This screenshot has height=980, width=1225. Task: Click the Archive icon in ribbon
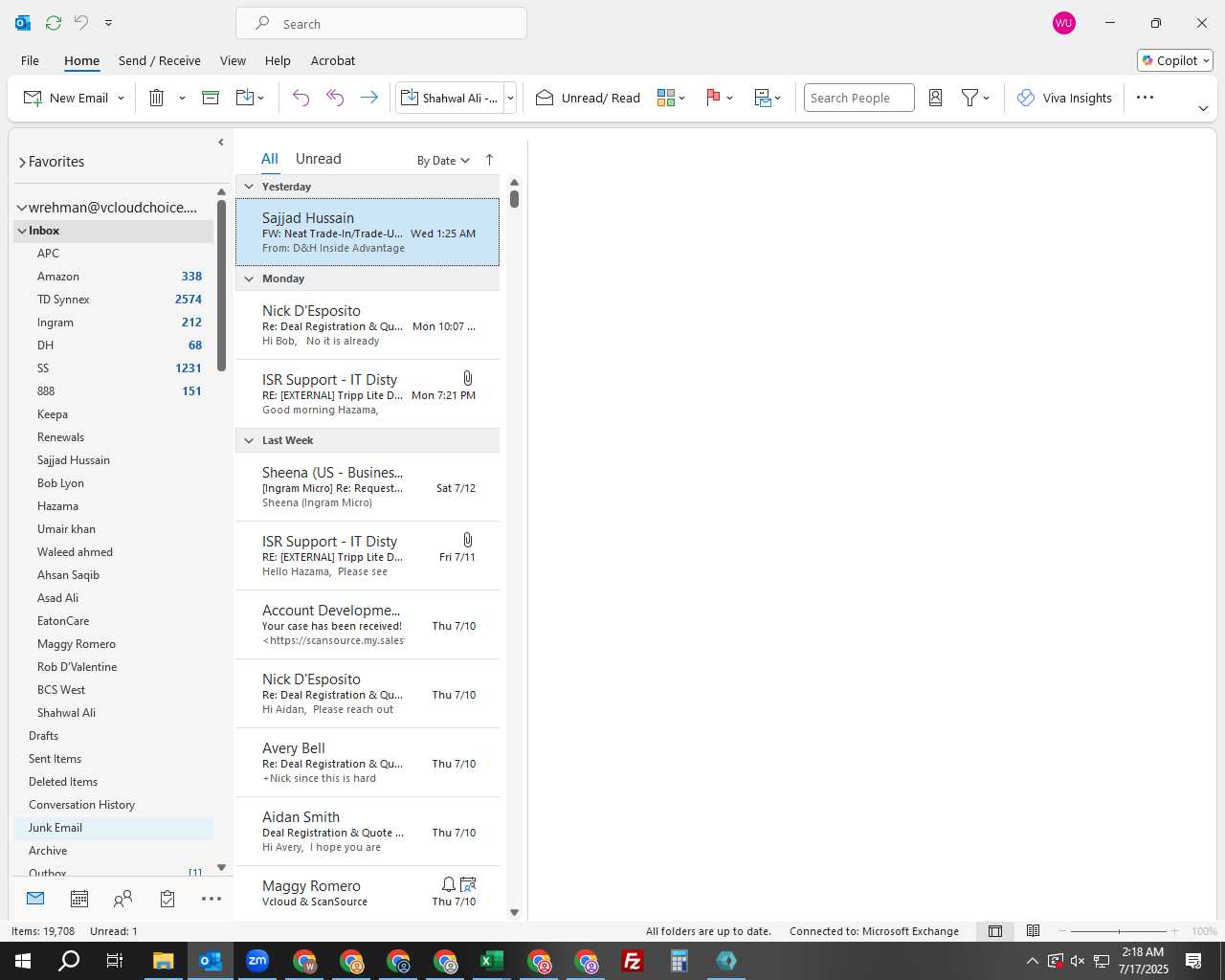211,98
